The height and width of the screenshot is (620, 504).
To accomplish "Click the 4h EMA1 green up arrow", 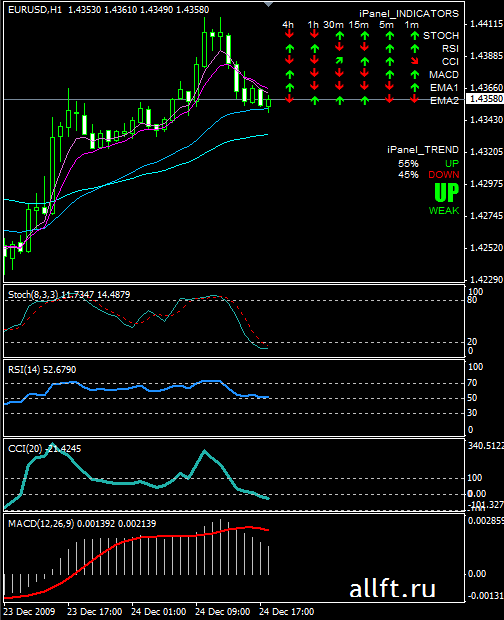I will point(289,87).
